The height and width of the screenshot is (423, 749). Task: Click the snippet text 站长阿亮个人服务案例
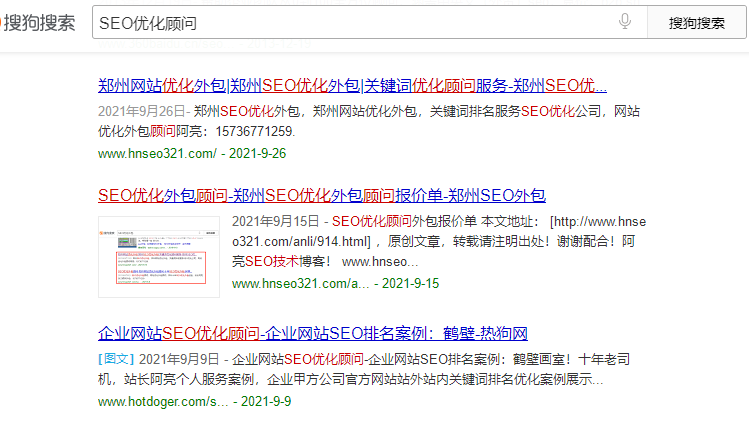[x=189, y=380]
